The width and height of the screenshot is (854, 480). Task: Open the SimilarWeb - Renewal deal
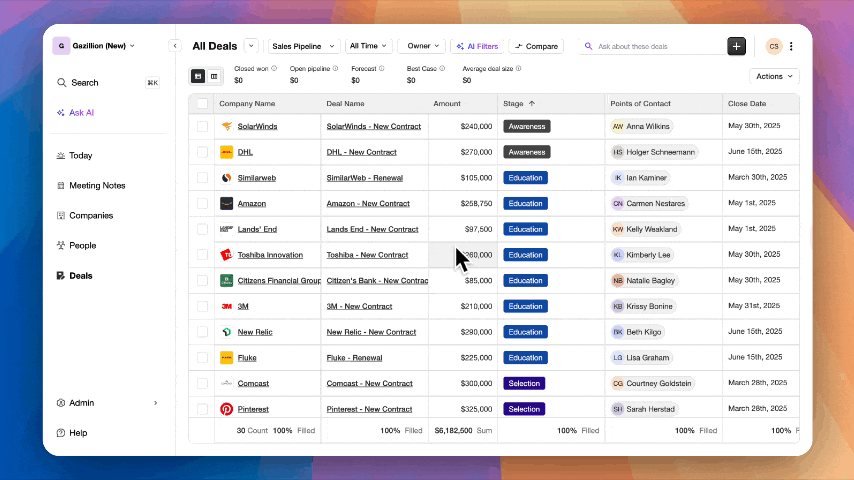[x=364, y=178]
